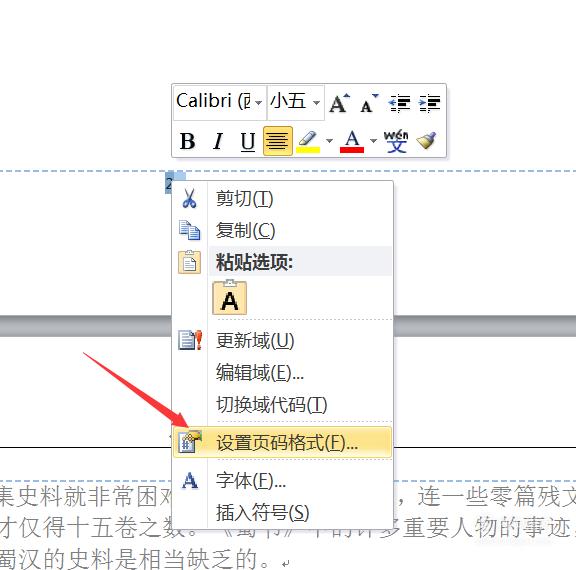
Task: Click into the Calibri font name field
Action: click(214, 102)
